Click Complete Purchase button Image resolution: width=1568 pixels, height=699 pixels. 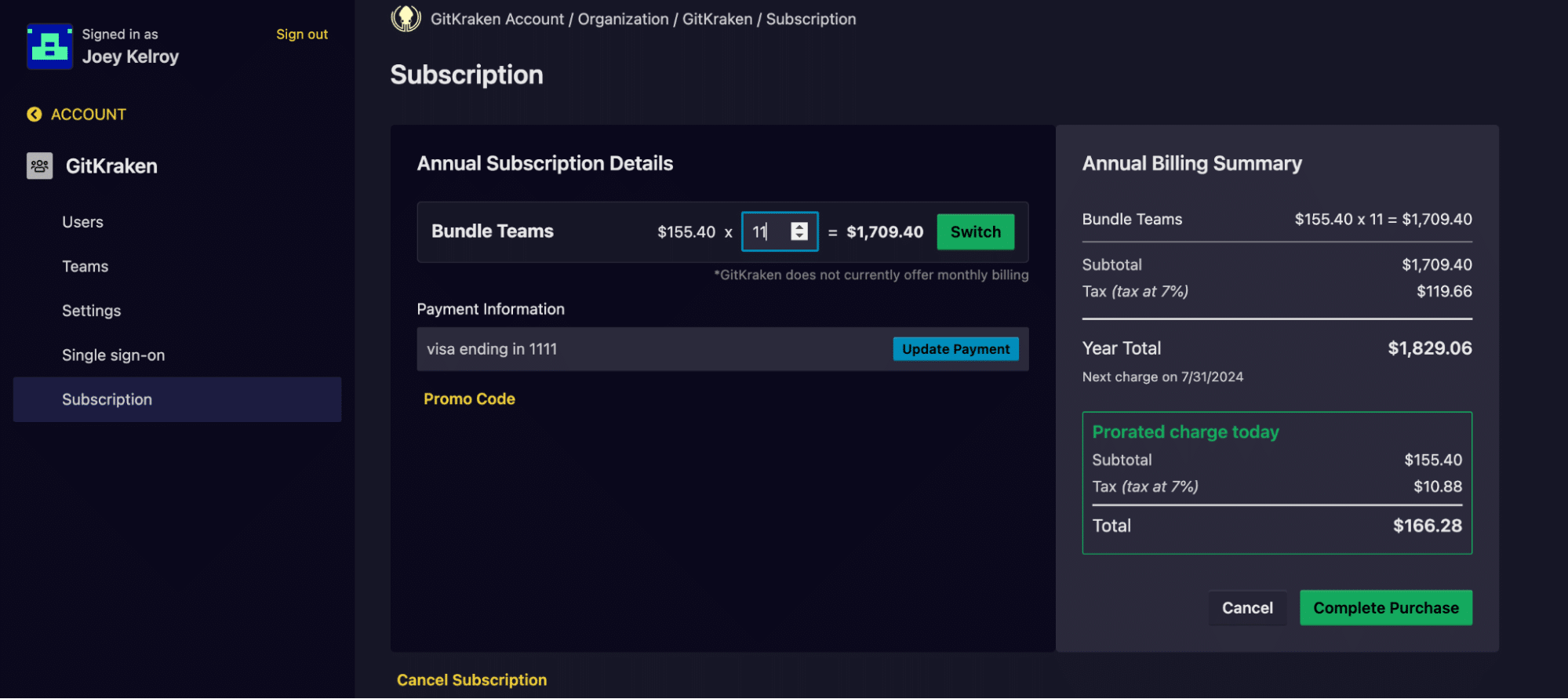pyautogui.click(x=1385, y=608)
